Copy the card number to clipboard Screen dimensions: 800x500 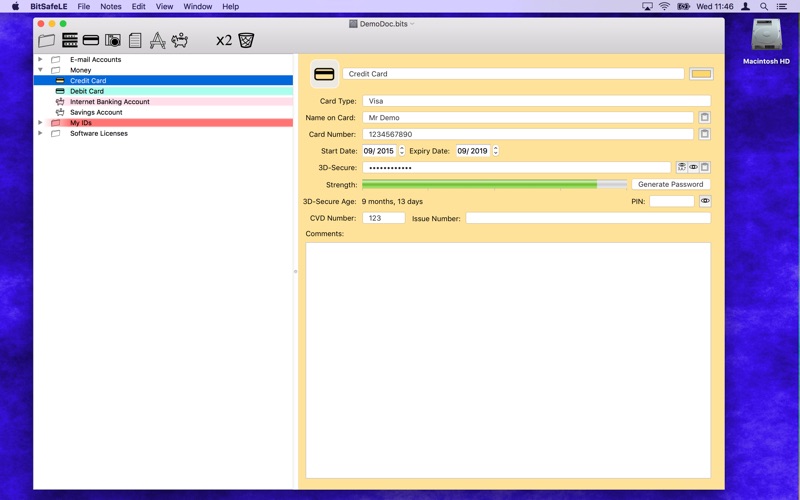point(705,134)
